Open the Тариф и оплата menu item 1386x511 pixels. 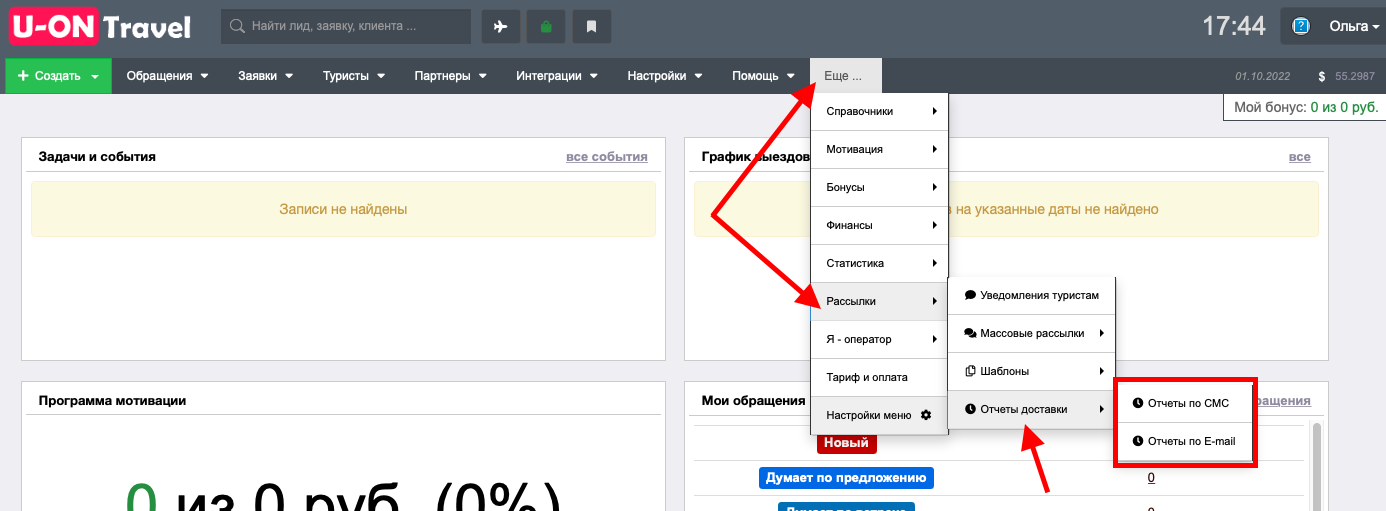pos(879,377)
